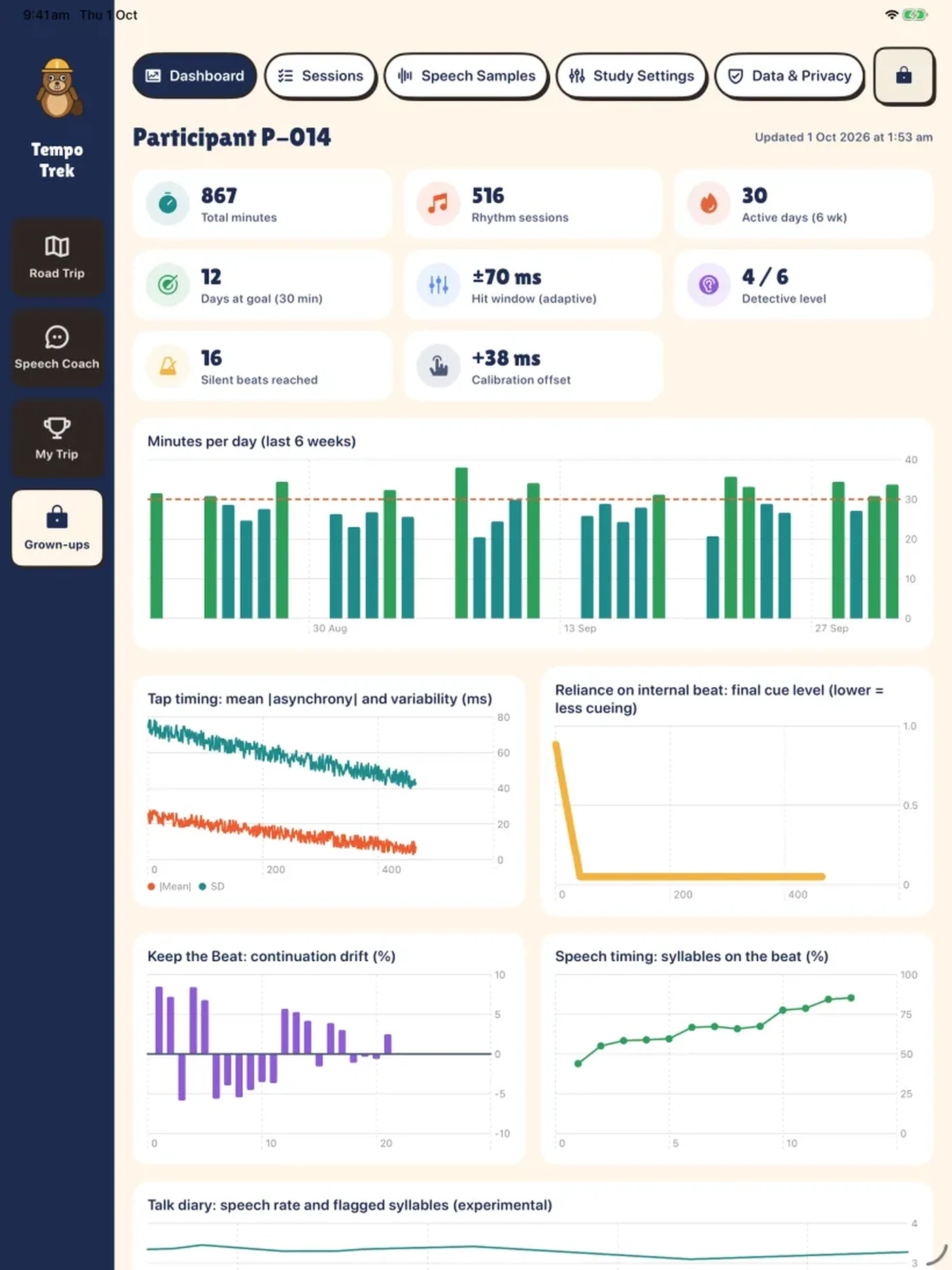The height and width of the screenshot is (1270, 952).
Task: Open the Data & Privacy tab
Action: tap(789, 76)
